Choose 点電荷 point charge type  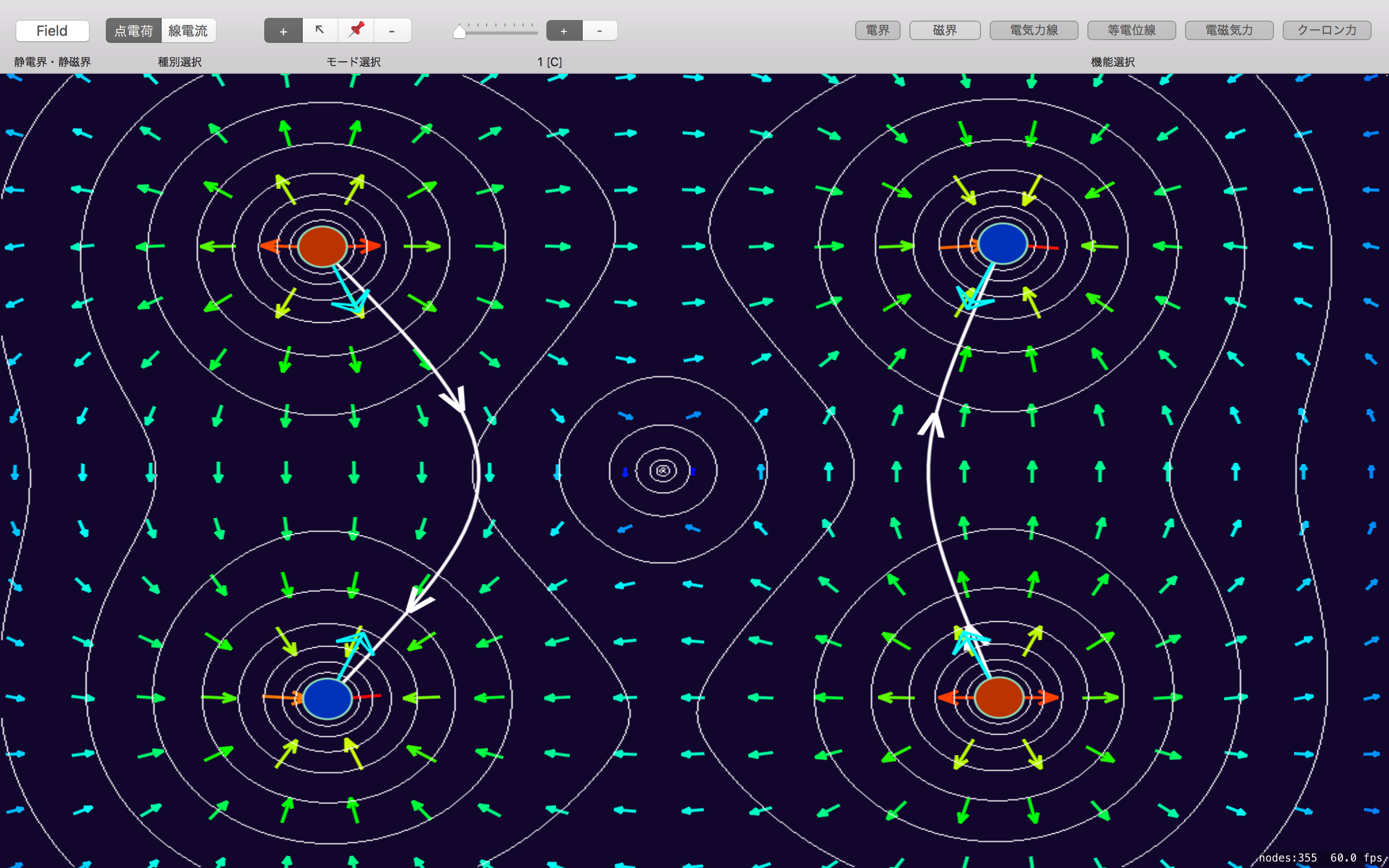(133, 30)
